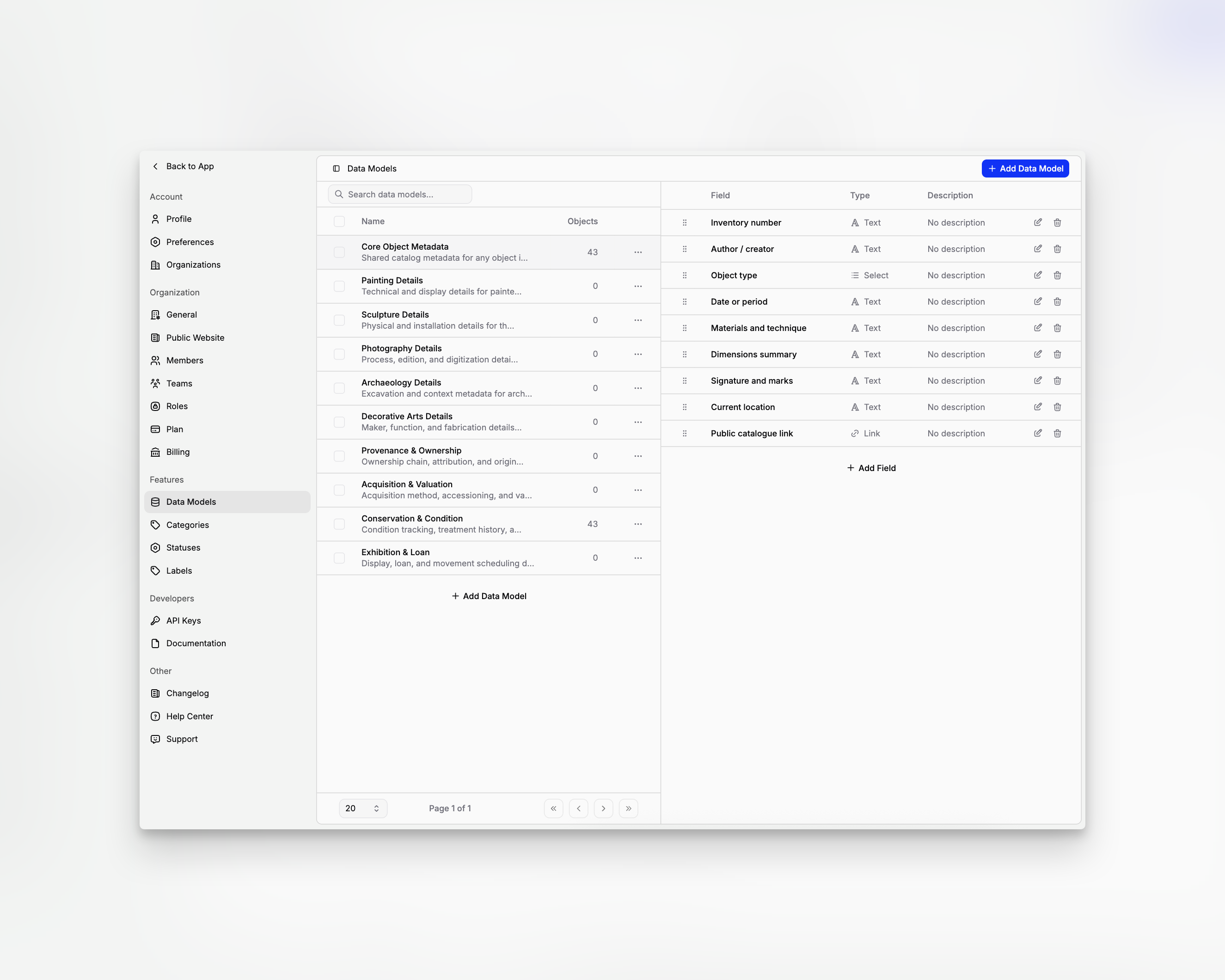Check the Provenance & Ownership row

[339, 456]
